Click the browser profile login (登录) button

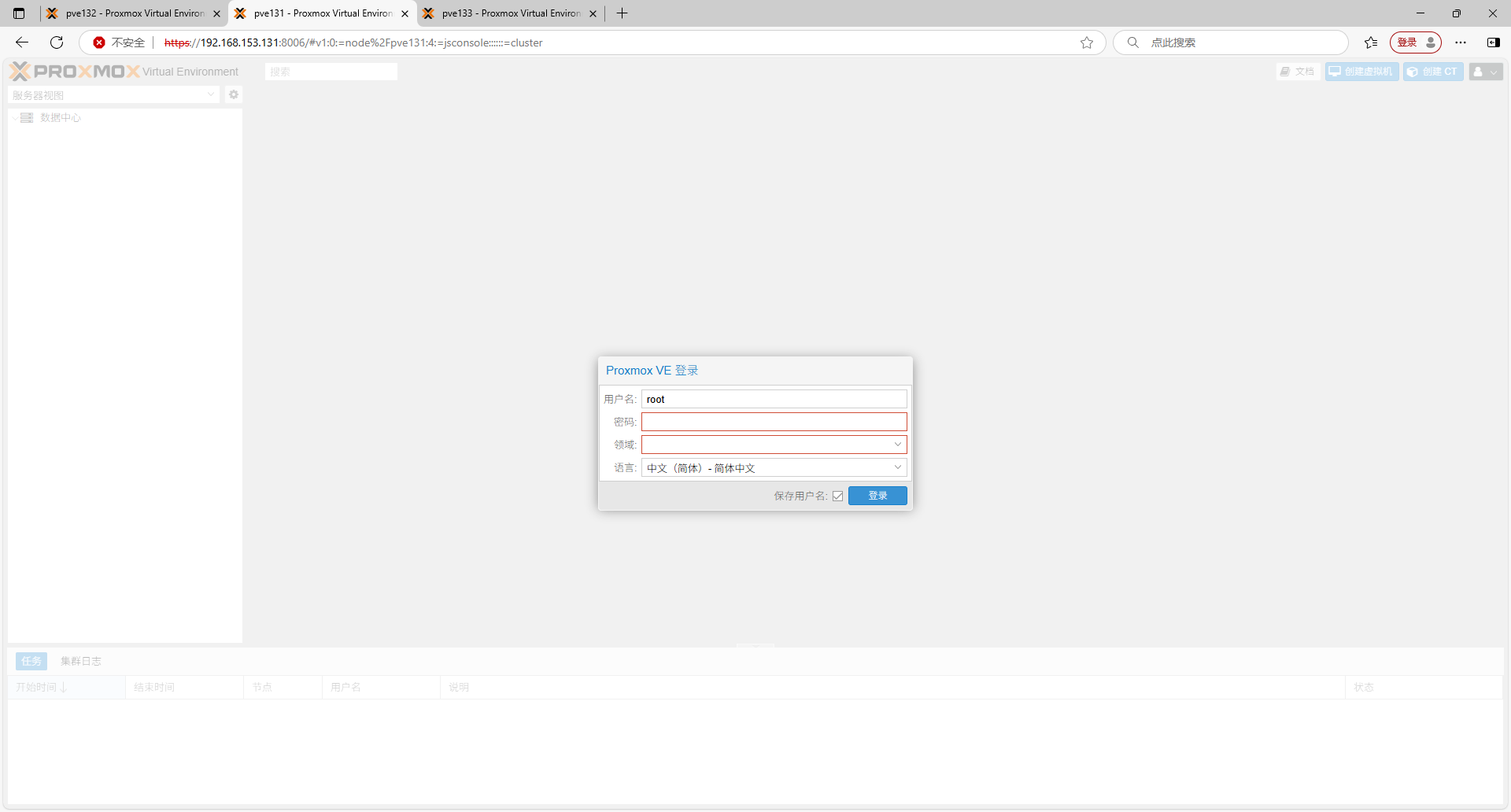coord(1415,42)
